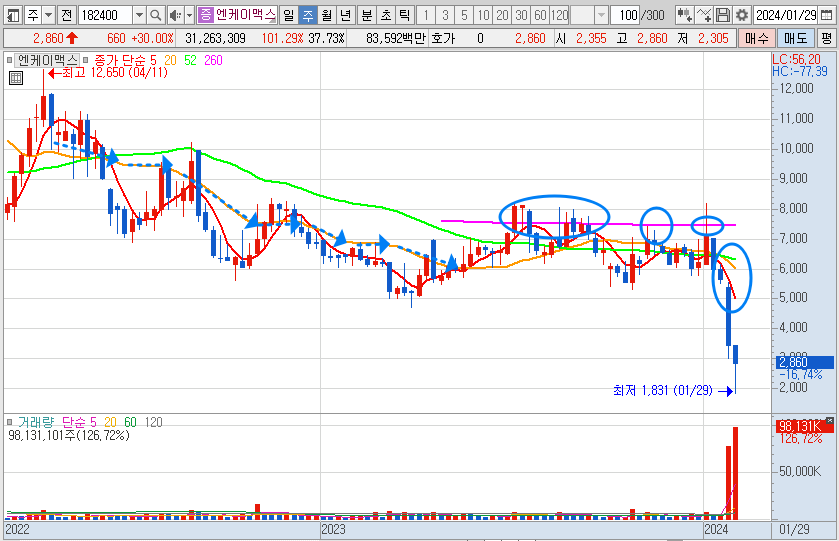This screenshot has width=839, height=541.
Task: Click the 83,592백만 trade amount value
Action: point(396,39)
